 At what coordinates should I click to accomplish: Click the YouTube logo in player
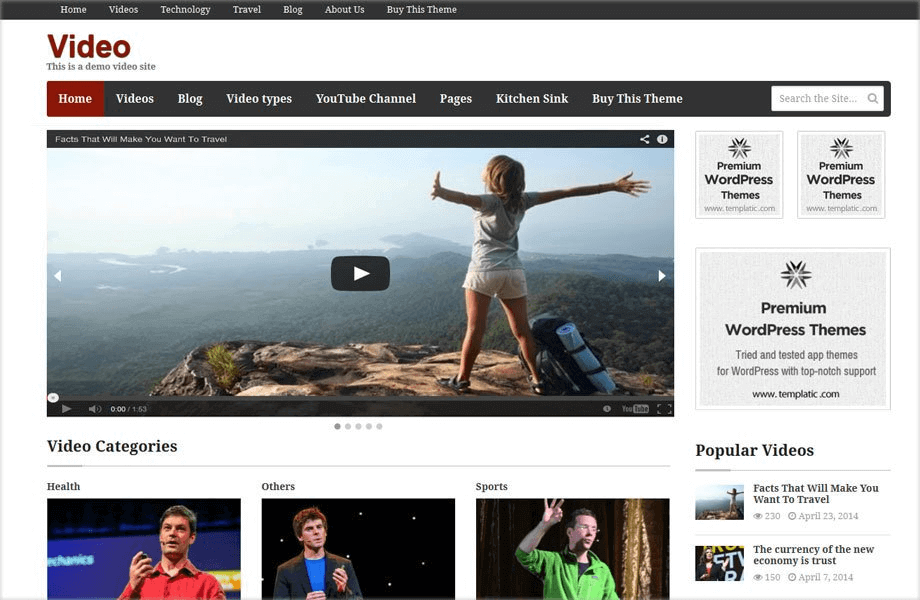(x=635, y=409)
